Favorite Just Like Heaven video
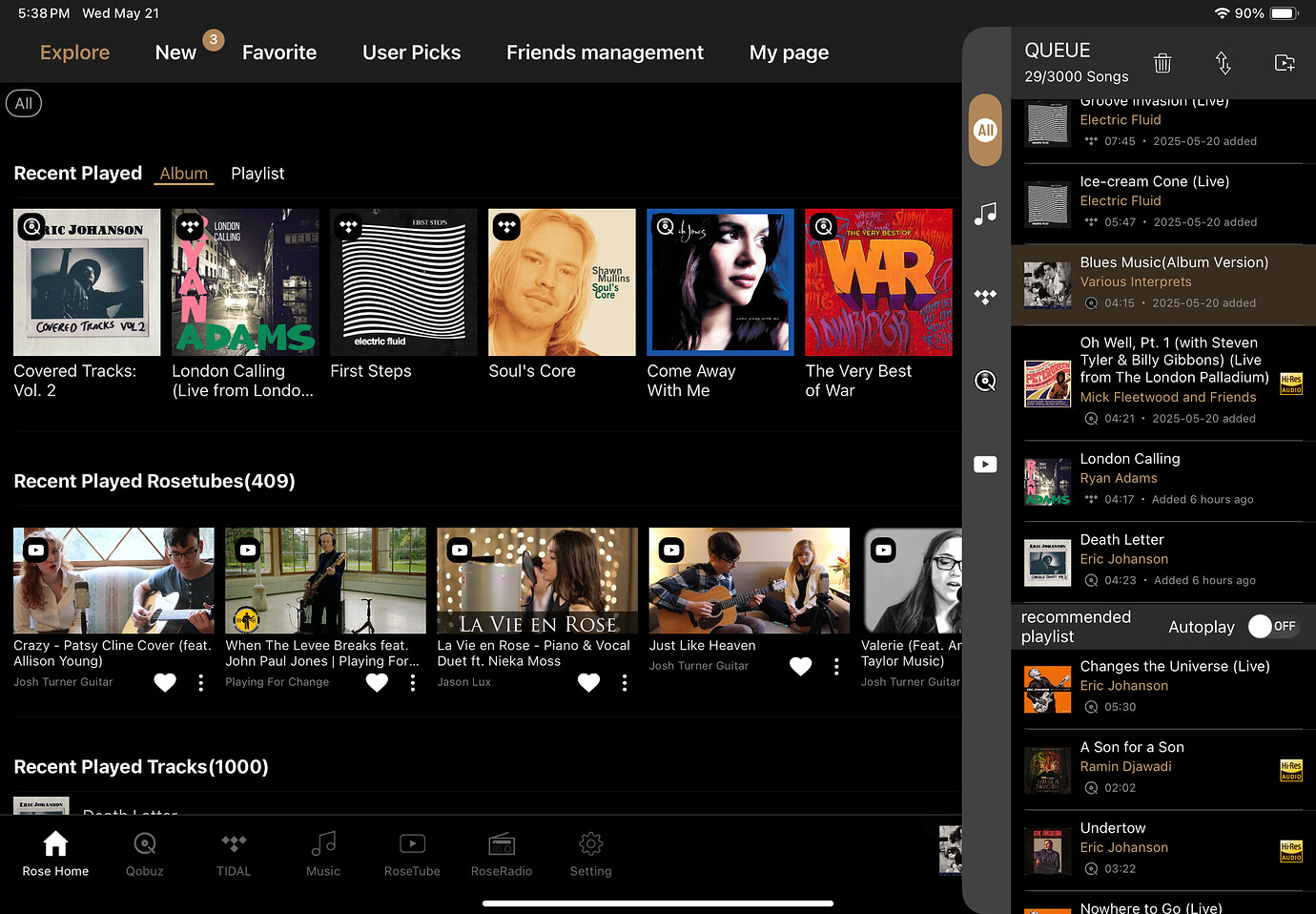The image size is (1316, 914). [x=800, y=666]
